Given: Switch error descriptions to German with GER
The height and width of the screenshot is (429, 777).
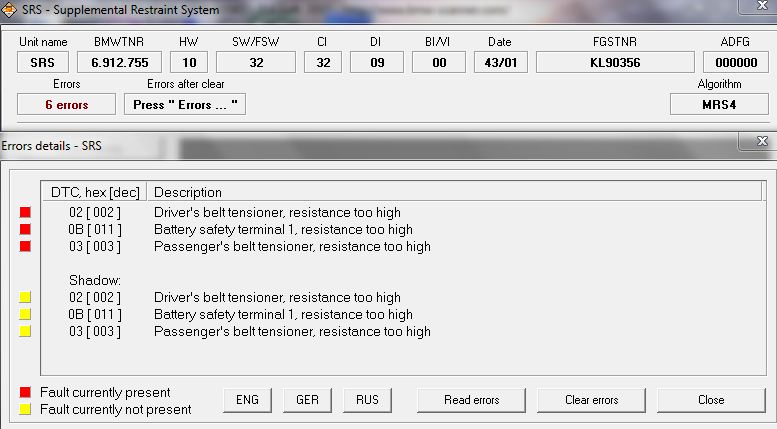Looking at the screenshot, I should pos(307,400).
